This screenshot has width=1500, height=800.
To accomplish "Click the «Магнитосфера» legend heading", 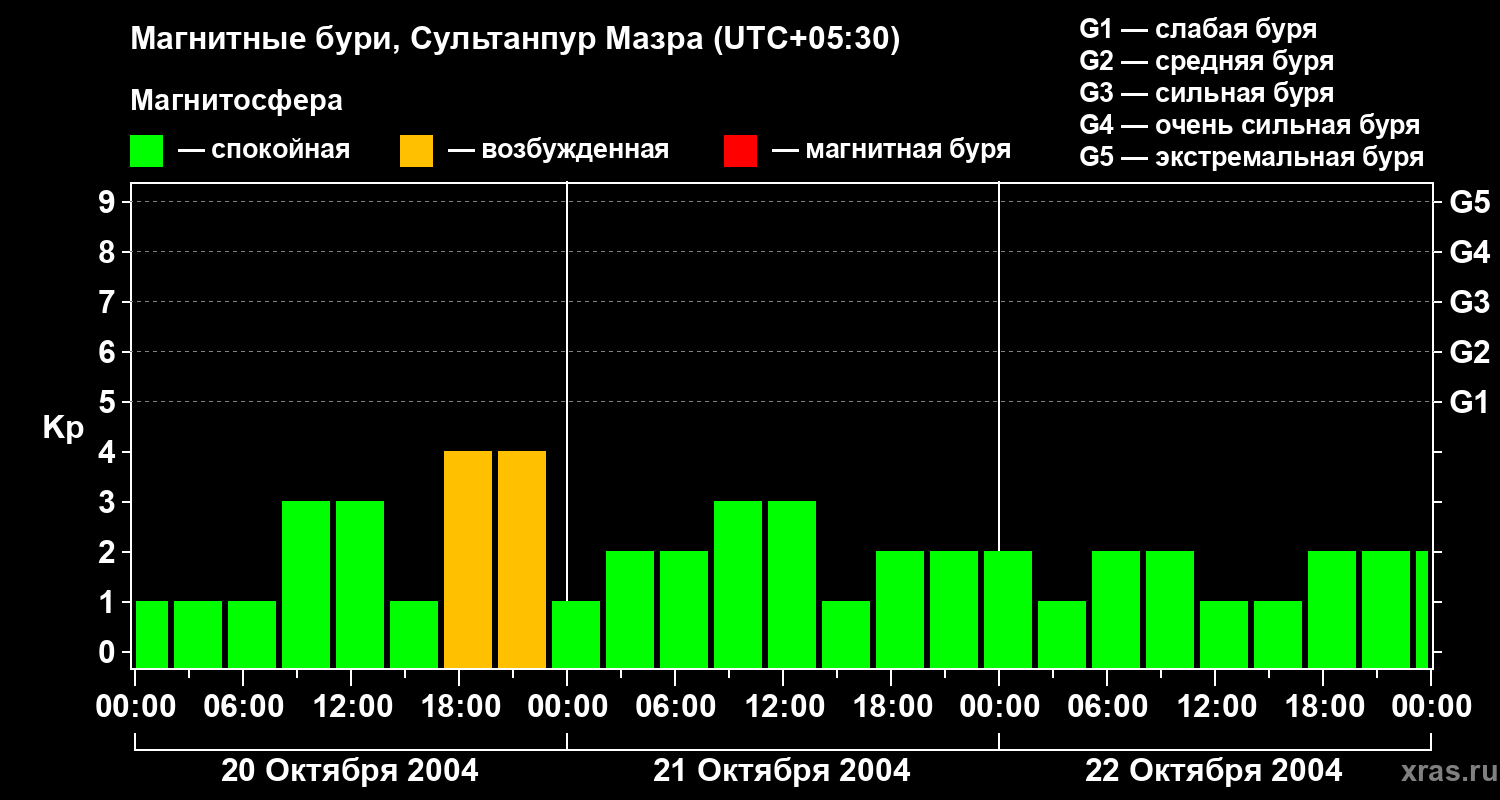I will [x=236, y=101].
